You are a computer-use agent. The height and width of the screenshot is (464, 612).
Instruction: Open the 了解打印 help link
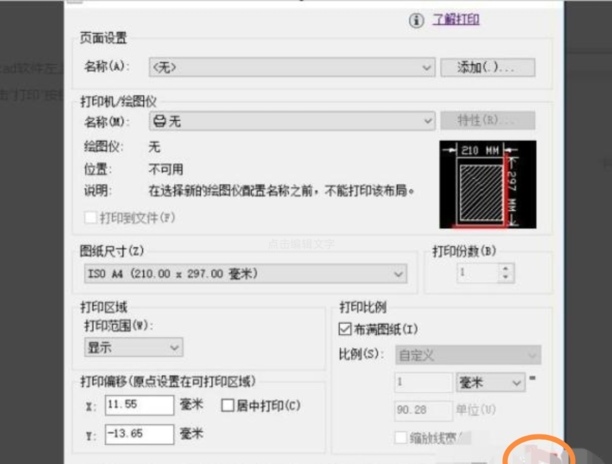[456, 19]
